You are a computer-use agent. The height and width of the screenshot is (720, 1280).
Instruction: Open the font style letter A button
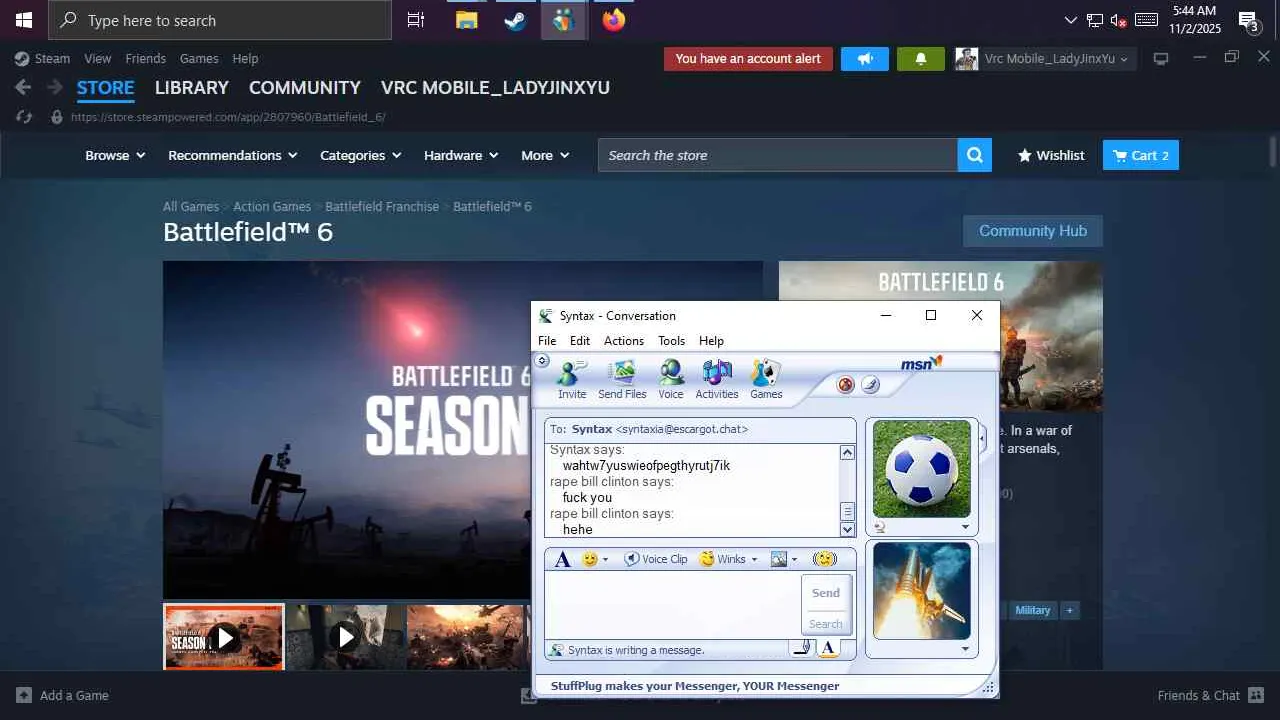(x=563, y=559)
